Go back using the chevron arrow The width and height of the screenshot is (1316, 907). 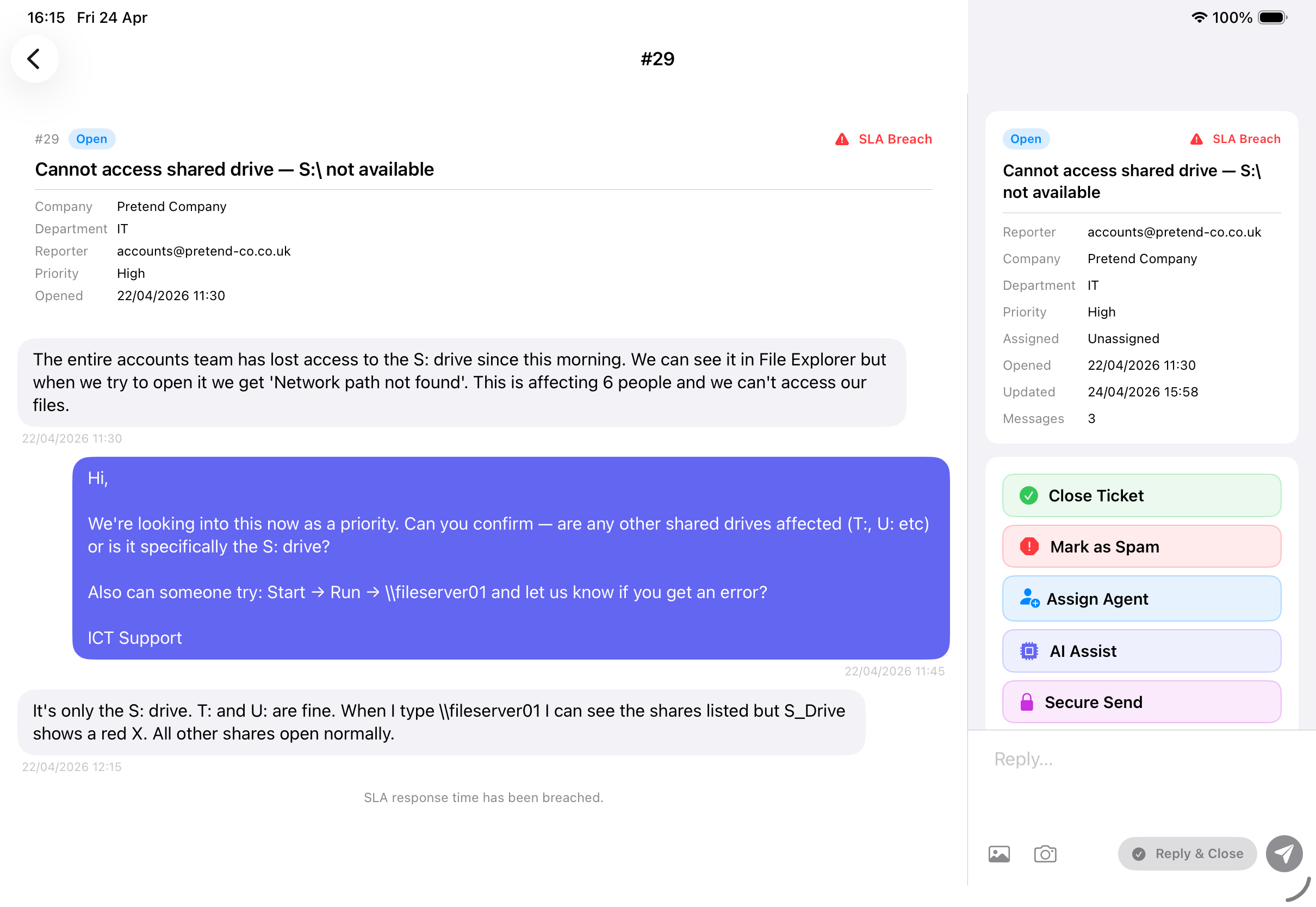pos(34,59)
